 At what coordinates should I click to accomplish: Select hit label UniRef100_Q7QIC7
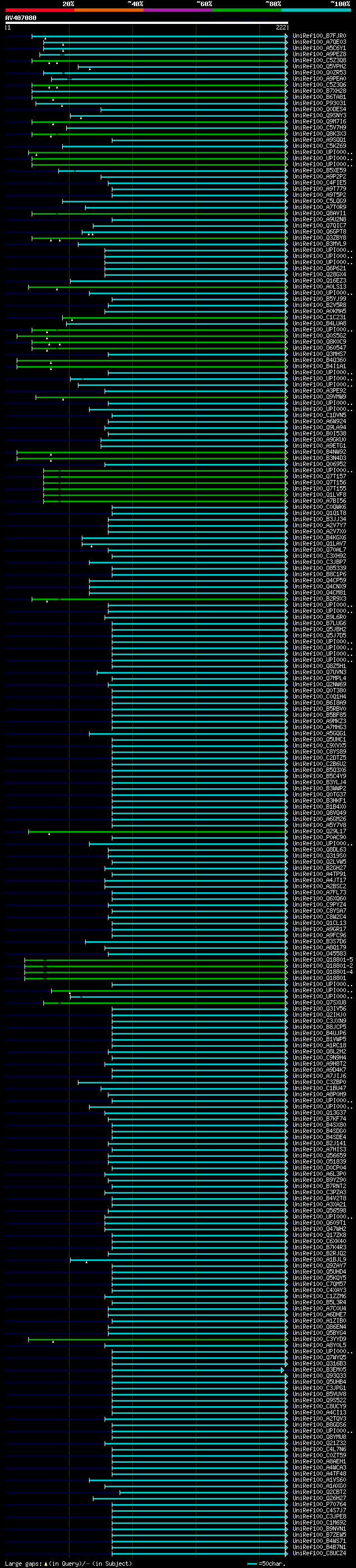(x=319, y=226)
